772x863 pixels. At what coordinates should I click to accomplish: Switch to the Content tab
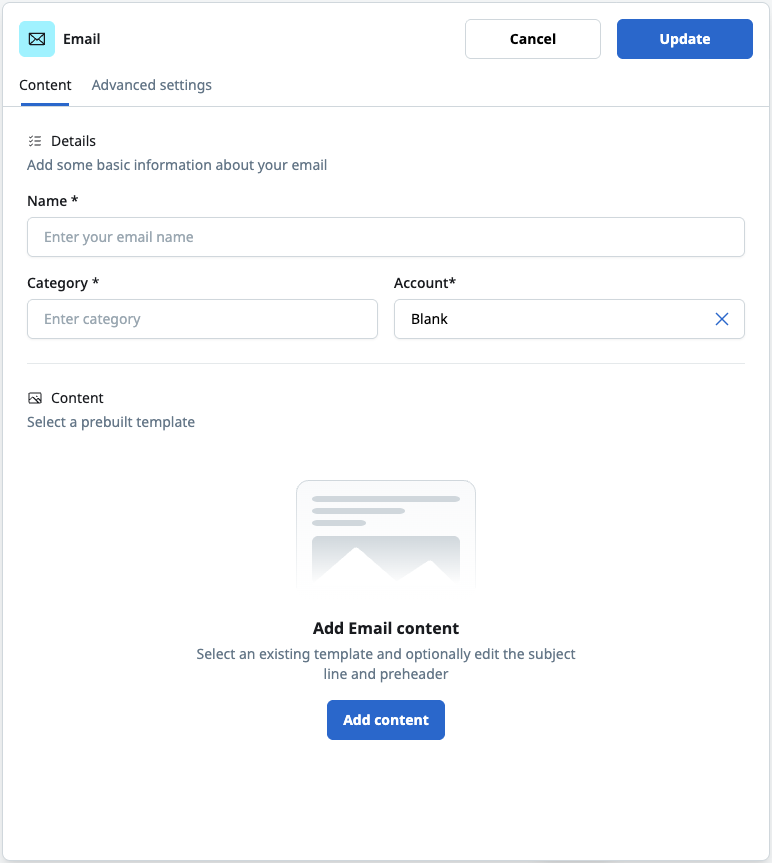[45, 85]
